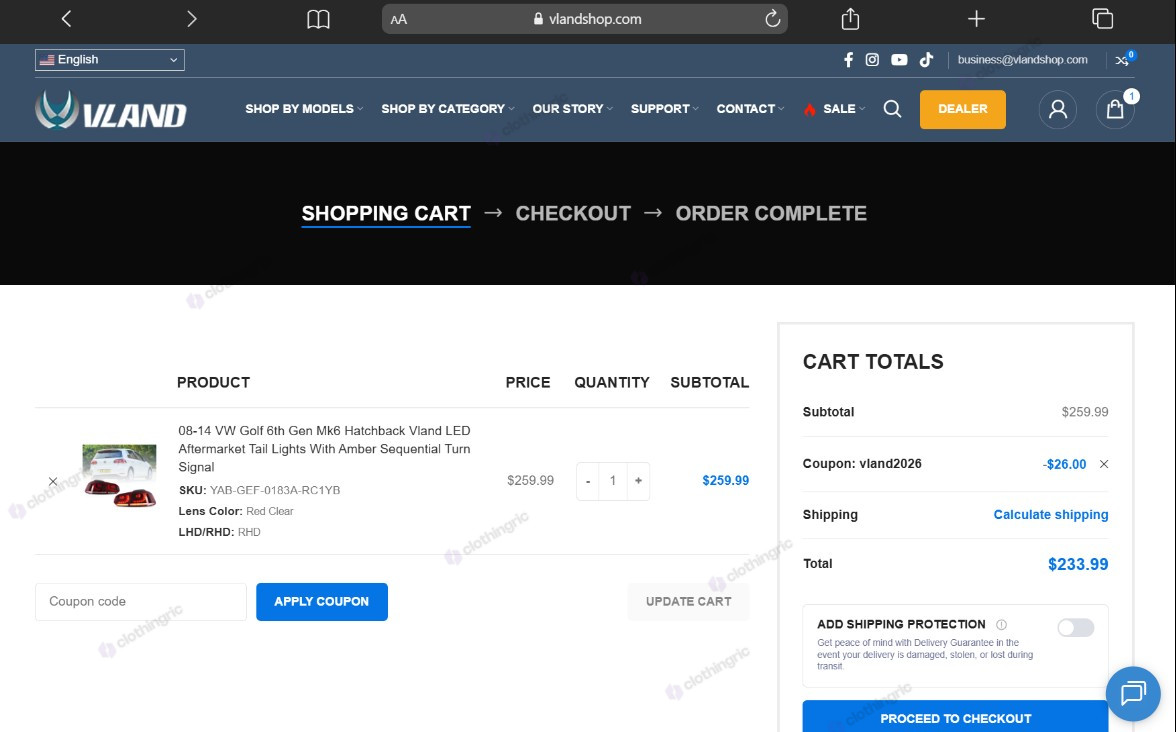Click the orange Dealer button
This screenshot has width=1176, height=732.
(x=962, y=110)
